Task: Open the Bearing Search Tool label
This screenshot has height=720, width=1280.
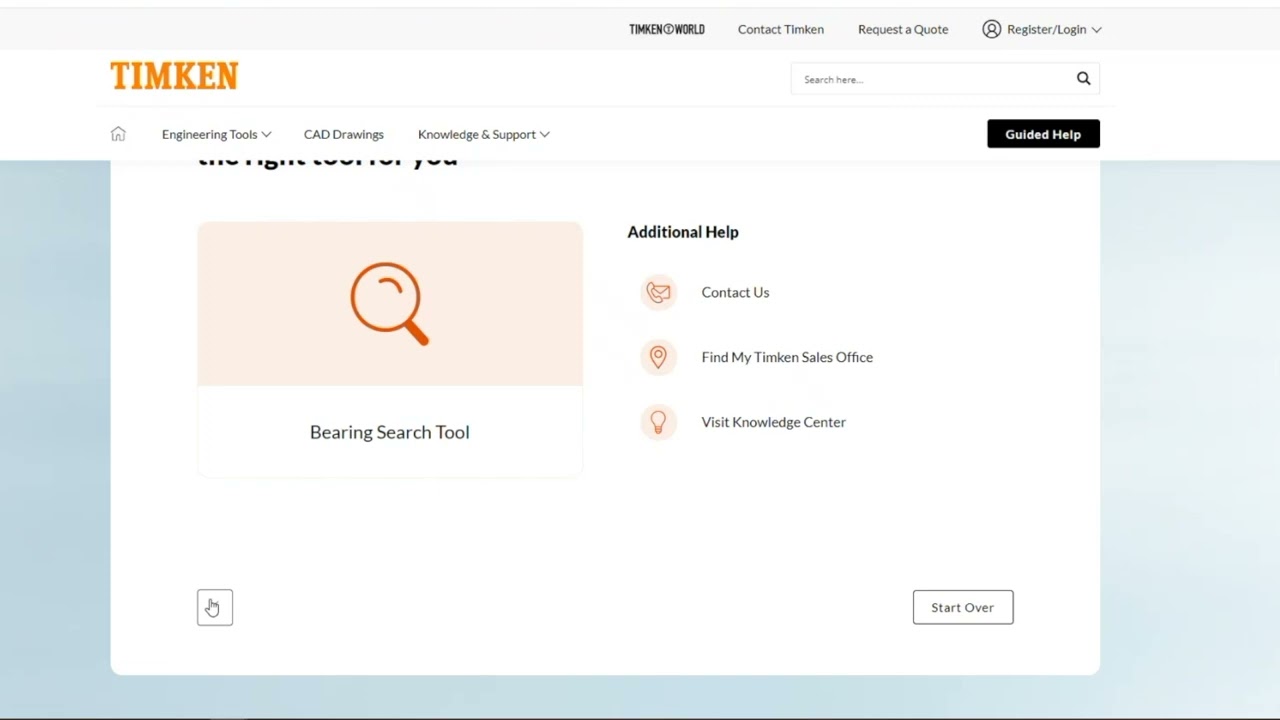Action: (x=390, y=432)
